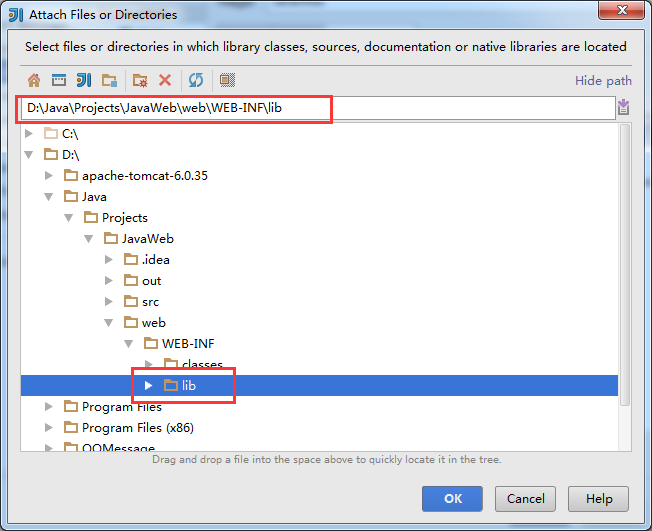This screenshot has height=531, width=652.
Task: Expand the C:\ drive node
Action: 29,133
